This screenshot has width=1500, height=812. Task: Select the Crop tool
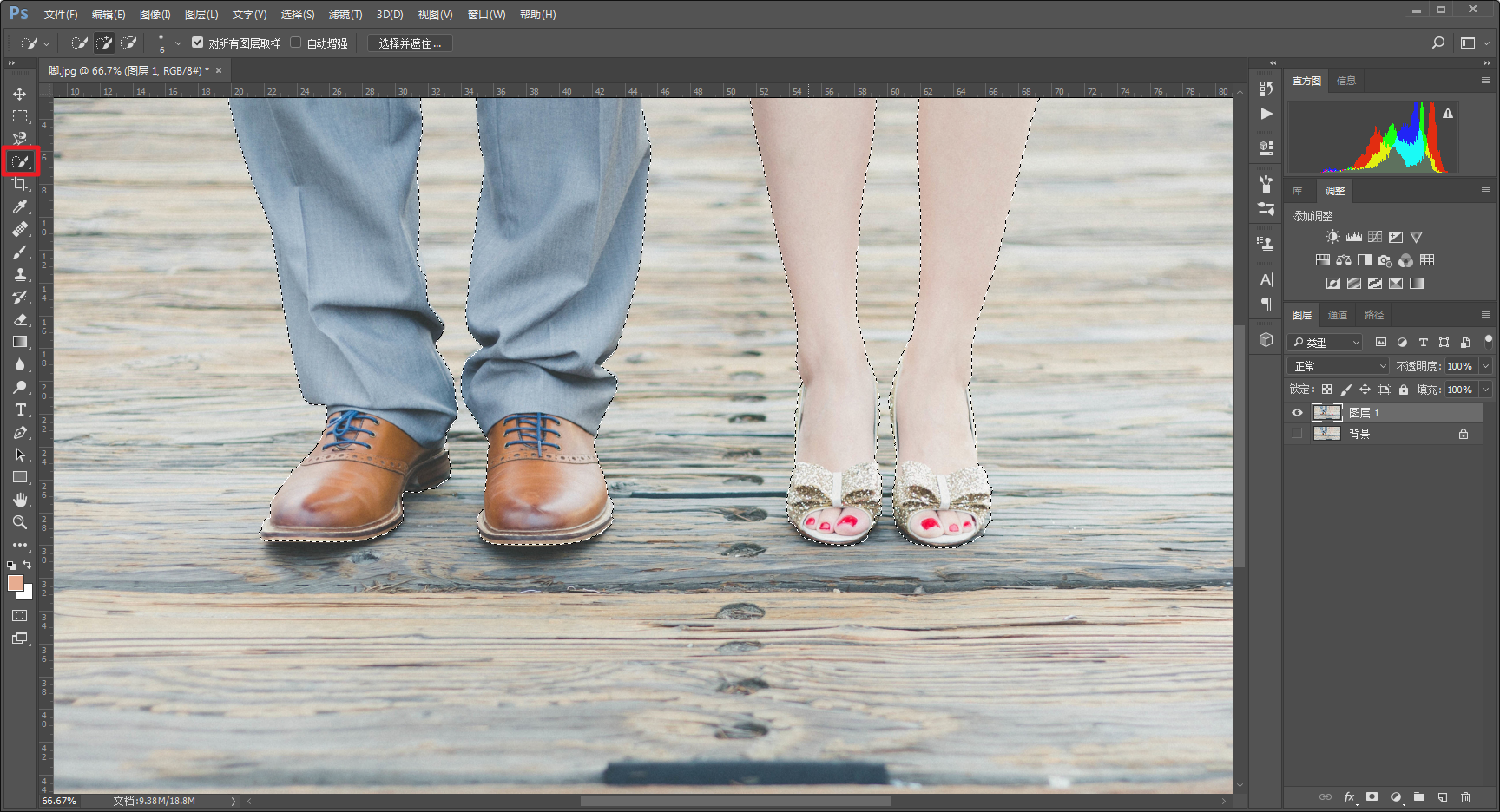19,184
